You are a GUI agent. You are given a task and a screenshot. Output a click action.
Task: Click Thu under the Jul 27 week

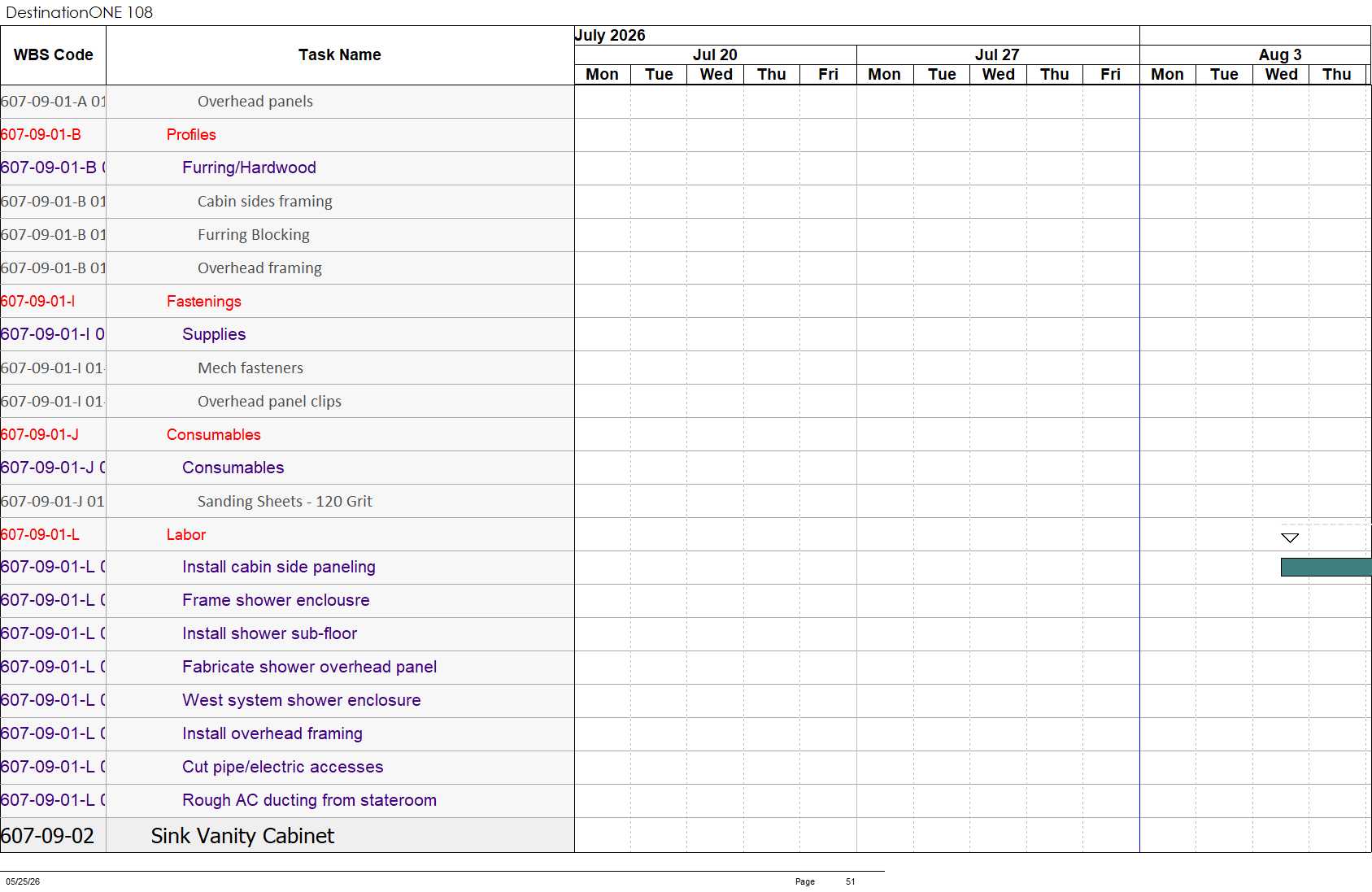point(1055,74)
